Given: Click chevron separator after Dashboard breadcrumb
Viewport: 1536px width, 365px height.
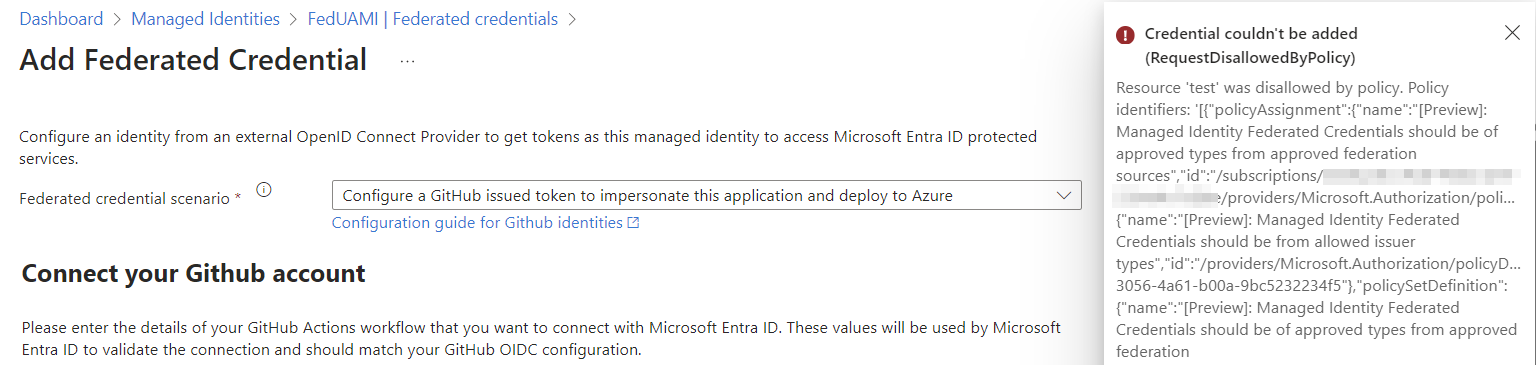Looking at the screenshot, I should coord(117,19).
